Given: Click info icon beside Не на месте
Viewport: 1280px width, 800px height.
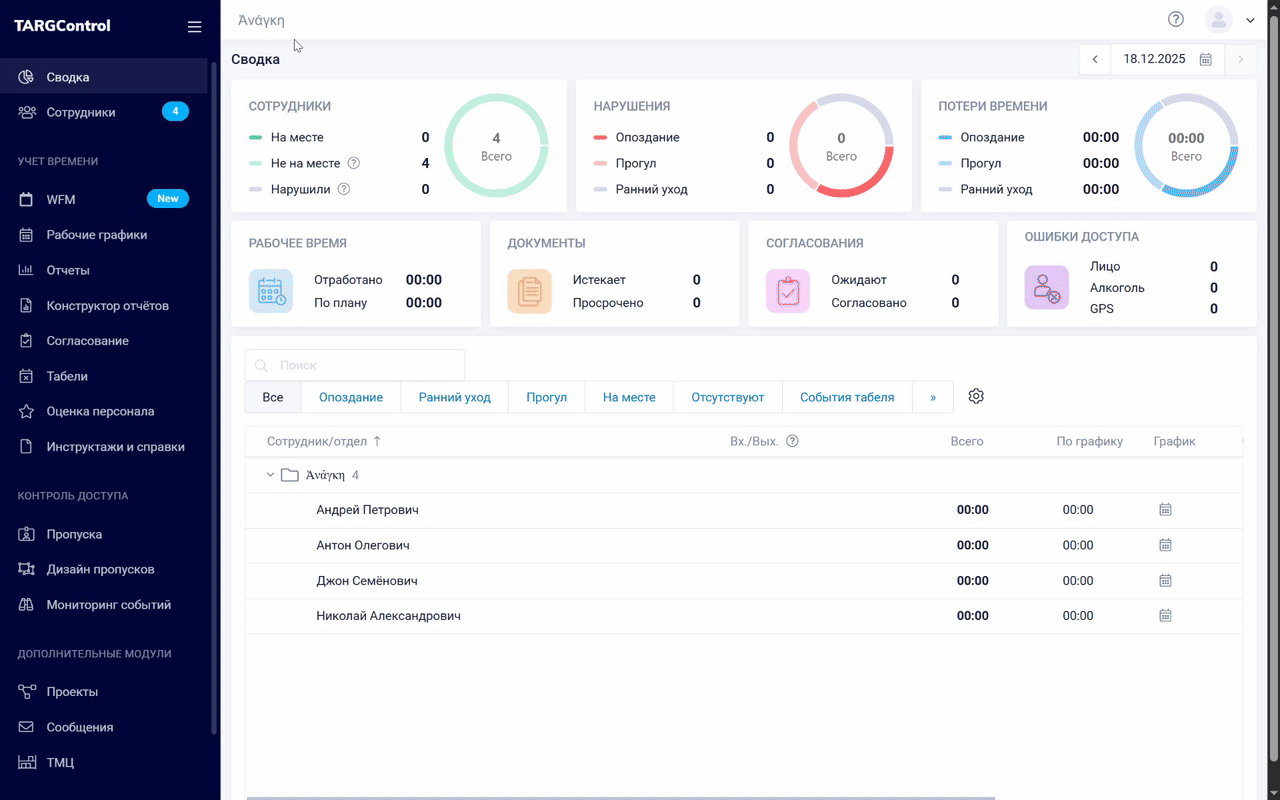Looking at the screenshot, I should [353, 163].
